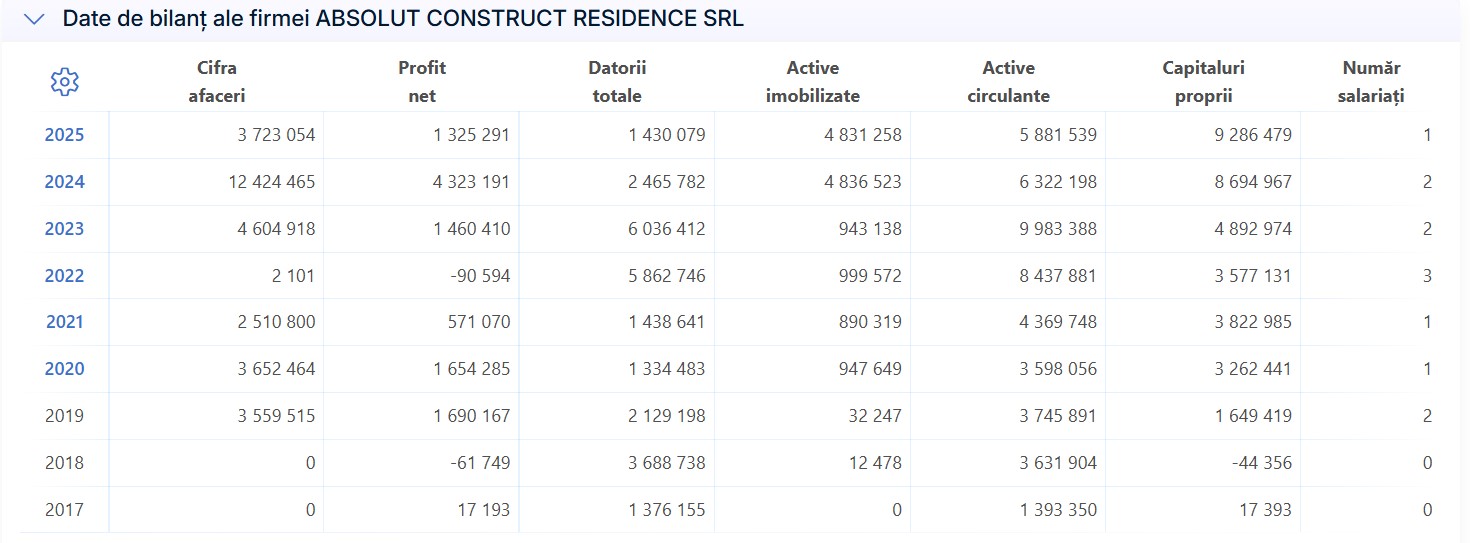Image resolution: width=1470 pixels, height=543 pixels.
Task: Click the Număr salariați column header
Action: point(1372,82)
